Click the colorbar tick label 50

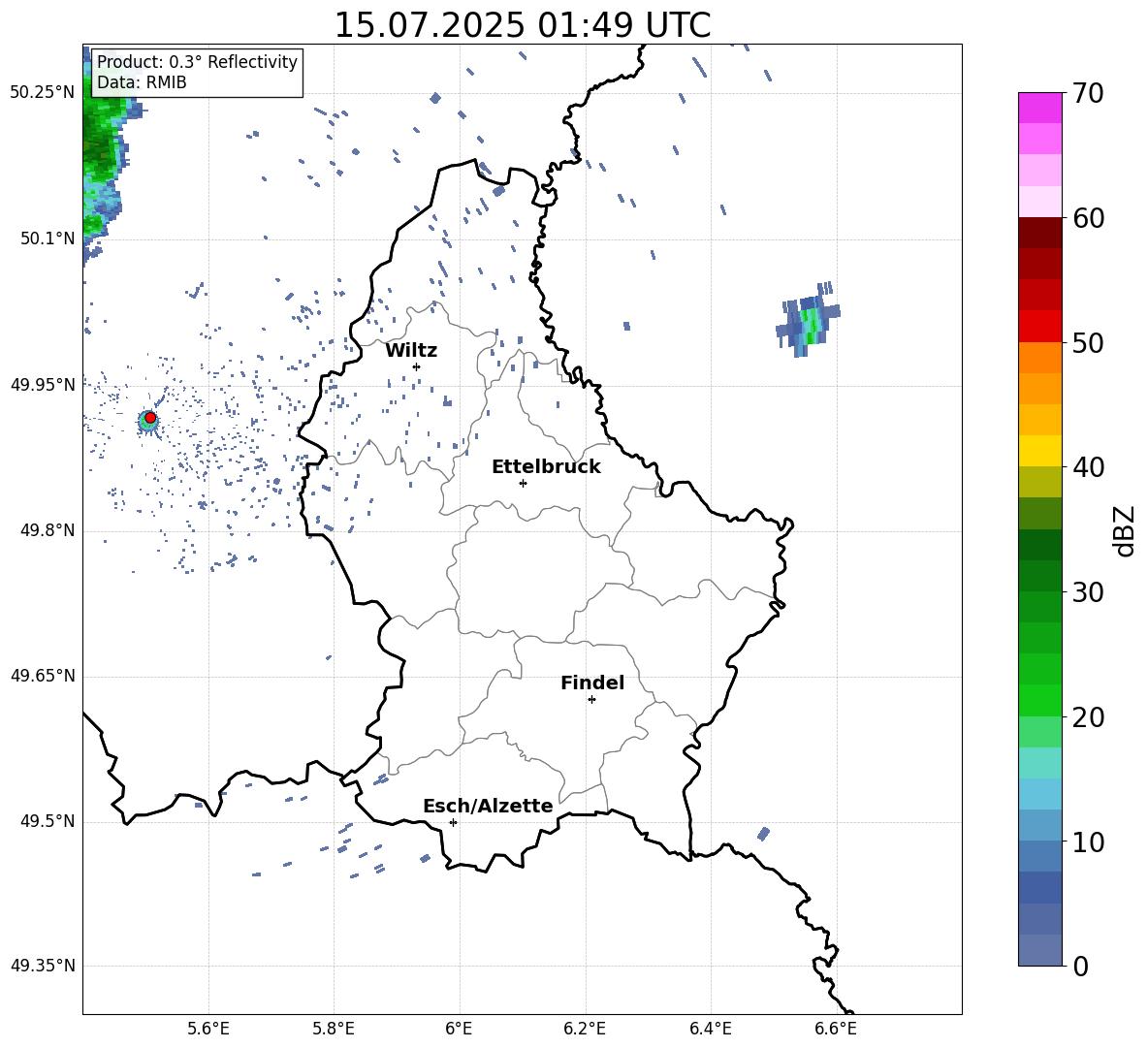click(1089, 343)
